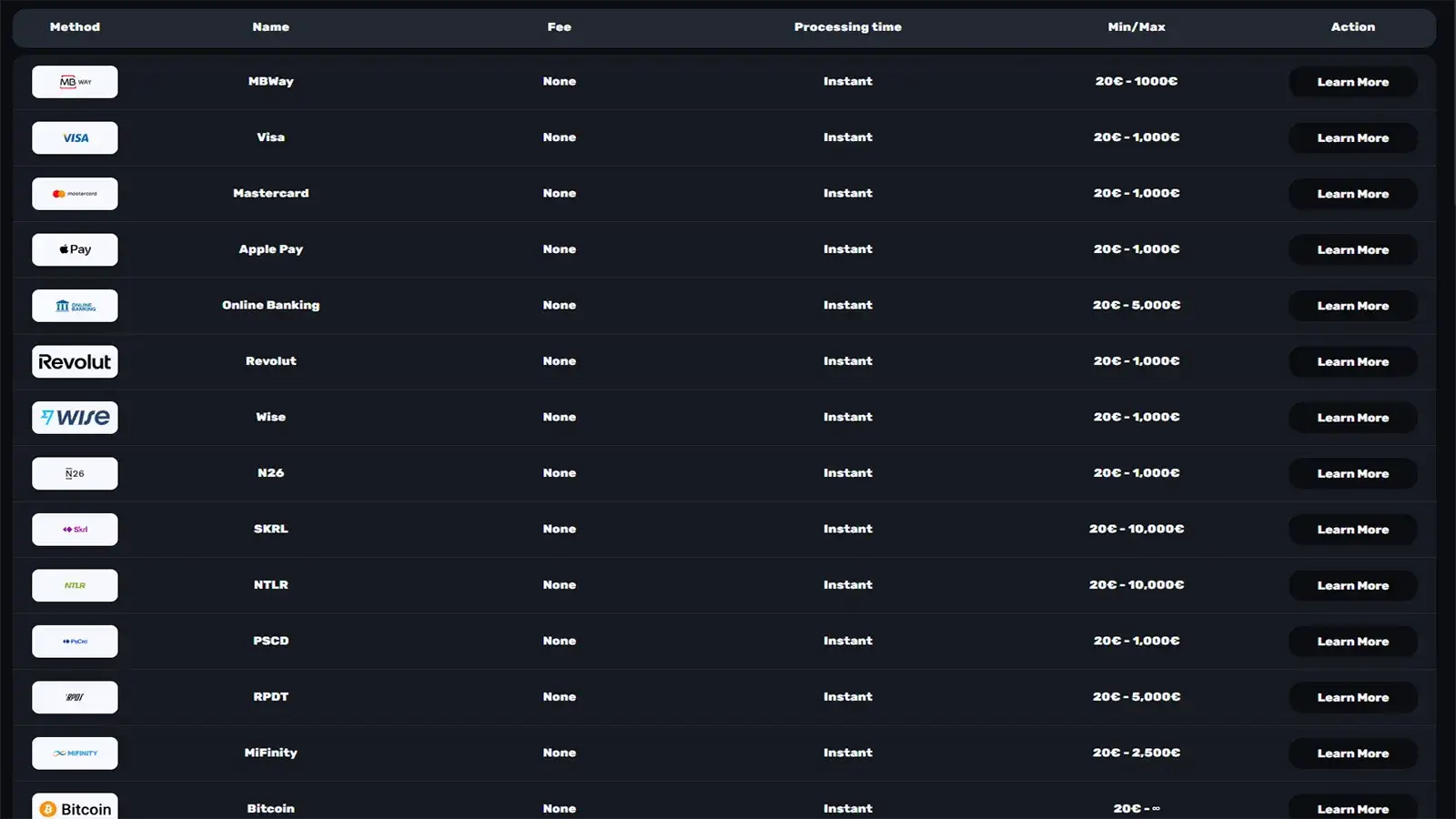Screen dimensions: 1456x819
Task: Click the 'Revolut' name cell
Action: click(271, 361)
